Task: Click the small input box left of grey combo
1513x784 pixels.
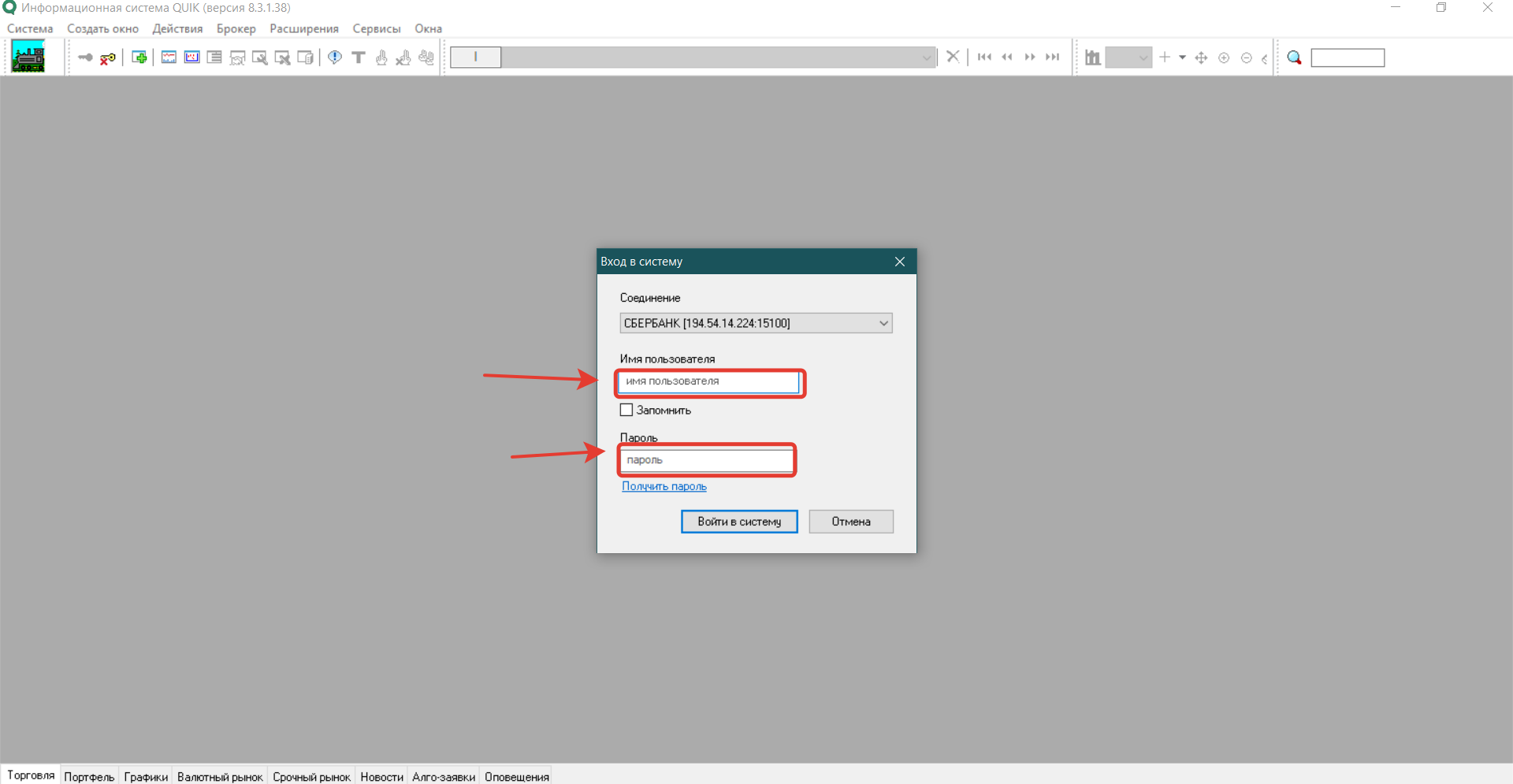Action: tap(475, 58)
